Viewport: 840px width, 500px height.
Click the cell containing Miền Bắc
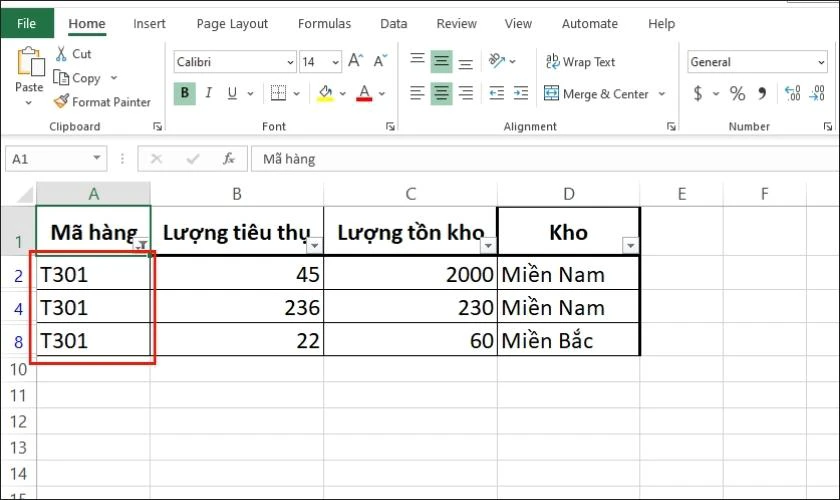pos(568,340)
